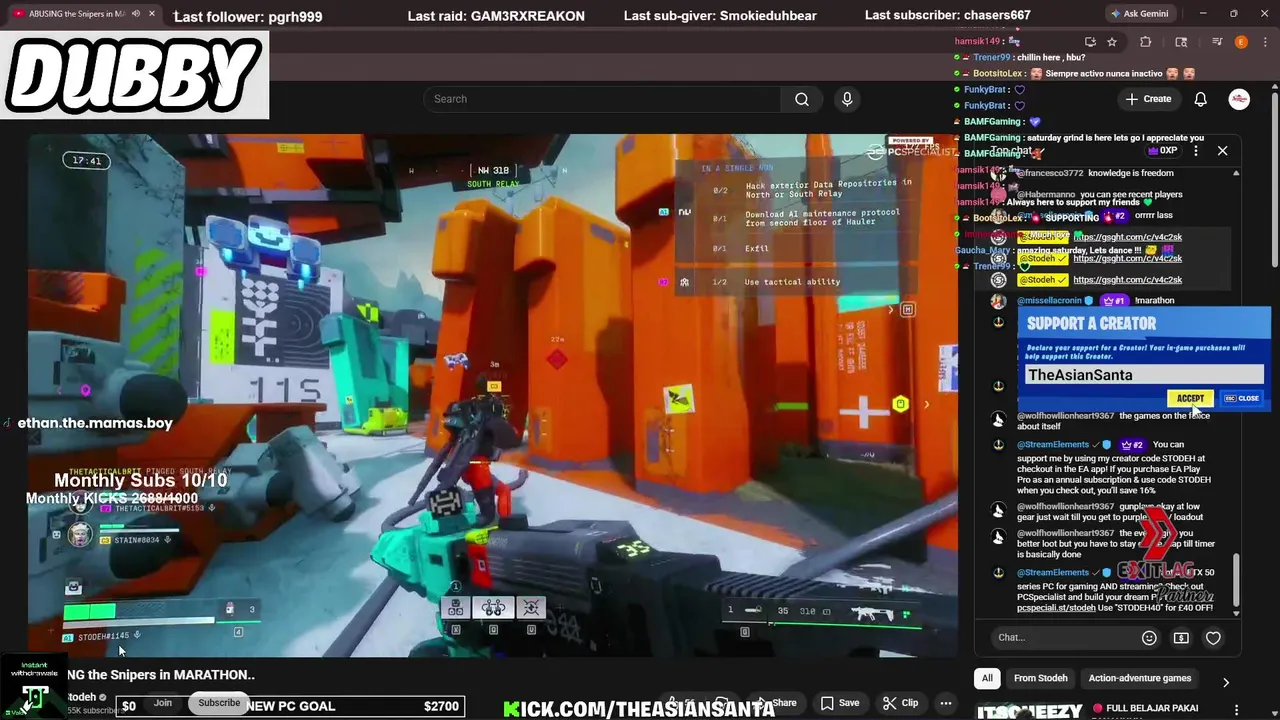Close the ABUSING the Snipers browser tab
The width and height of the screenshot is (1280, 720).
152,14
